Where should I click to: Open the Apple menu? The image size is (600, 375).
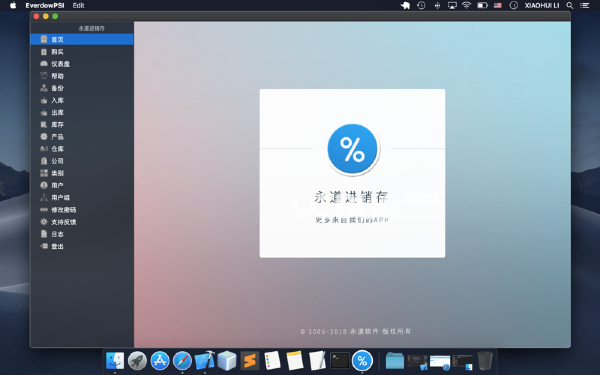pyautogui.click(x=13, y=5)
